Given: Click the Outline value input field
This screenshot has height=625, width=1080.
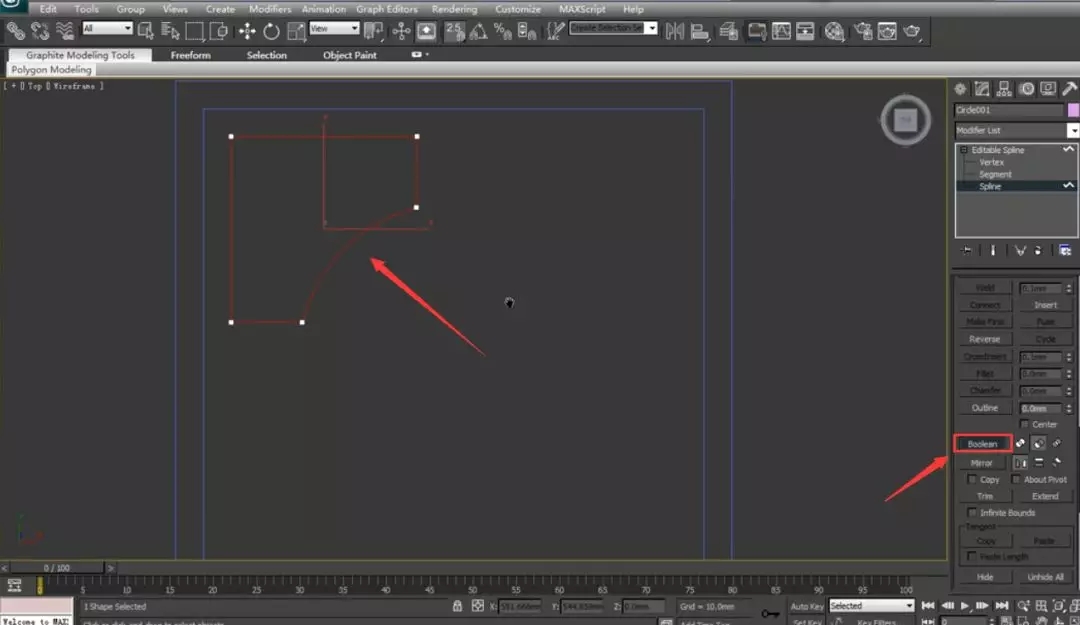Looking at the screenshot, I should coord(1041,408).
